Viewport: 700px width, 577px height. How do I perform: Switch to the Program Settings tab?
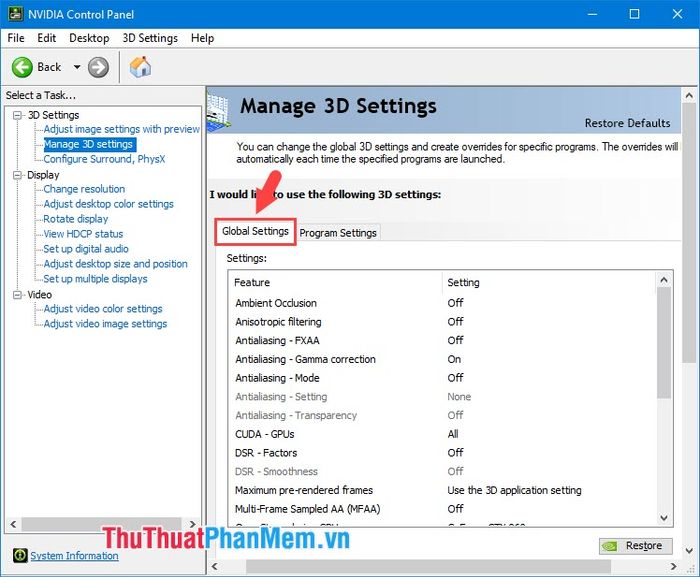[338, 233]
